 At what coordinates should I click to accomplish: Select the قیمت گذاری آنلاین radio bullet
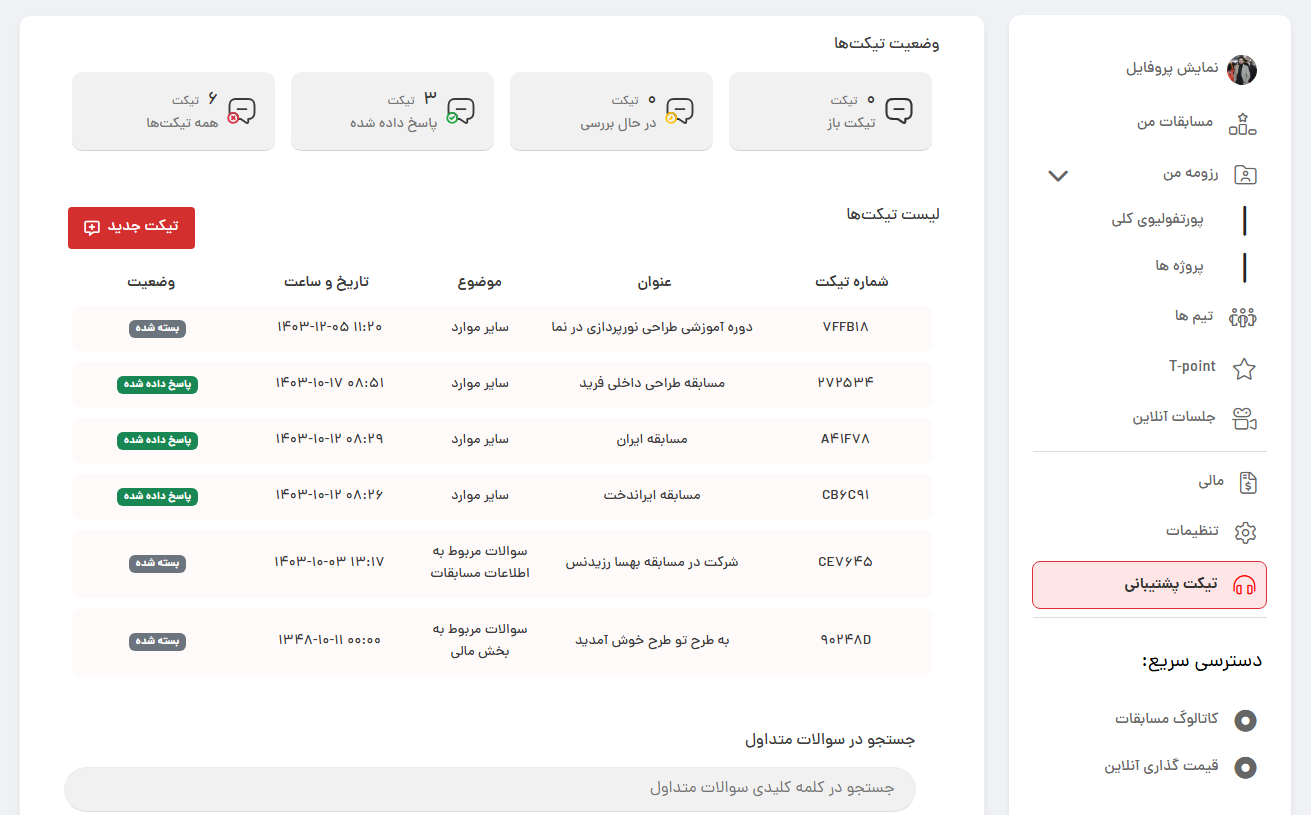(1245, 768)
